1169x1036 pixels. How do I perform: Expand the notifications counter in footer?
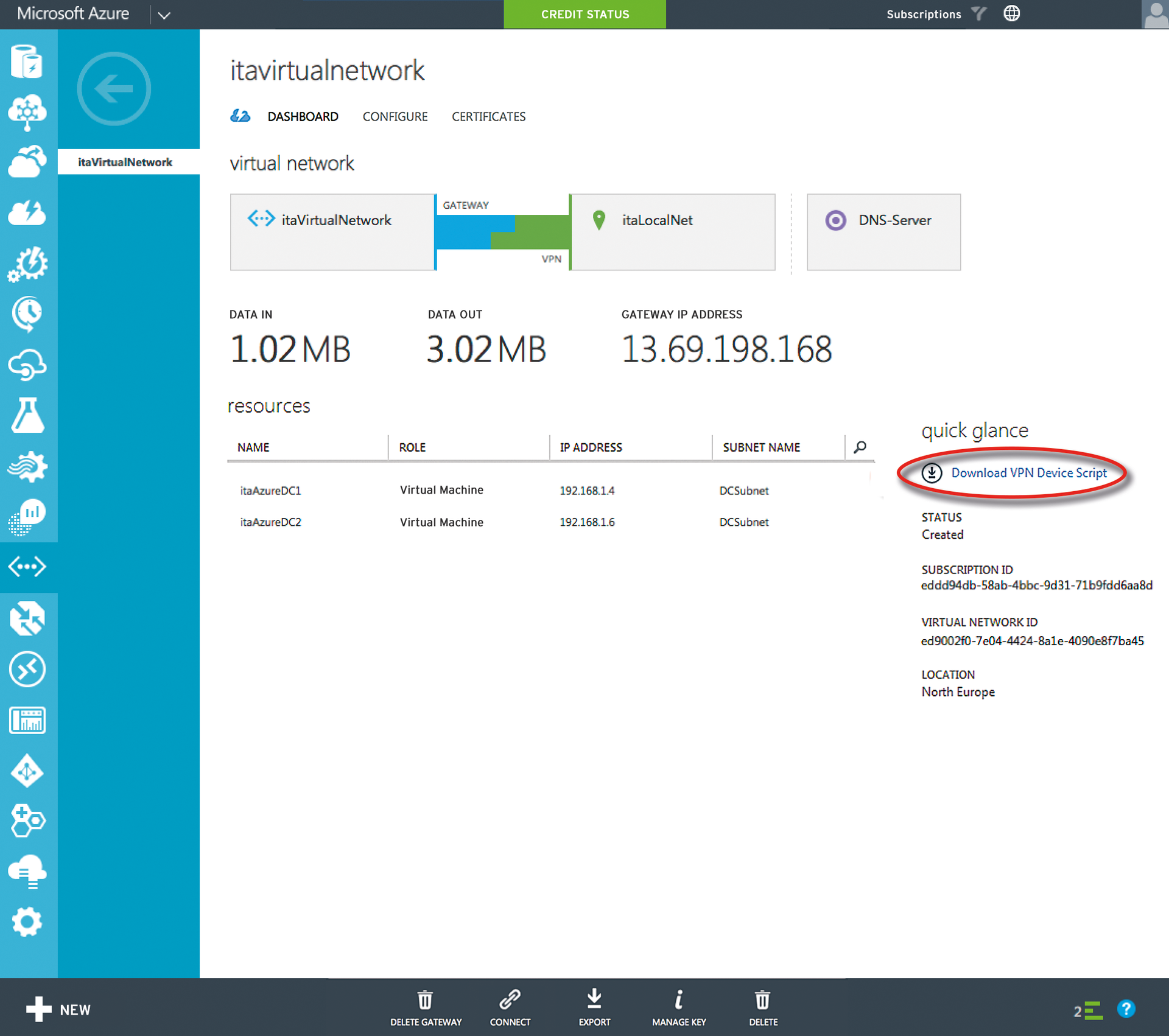1088,1010
